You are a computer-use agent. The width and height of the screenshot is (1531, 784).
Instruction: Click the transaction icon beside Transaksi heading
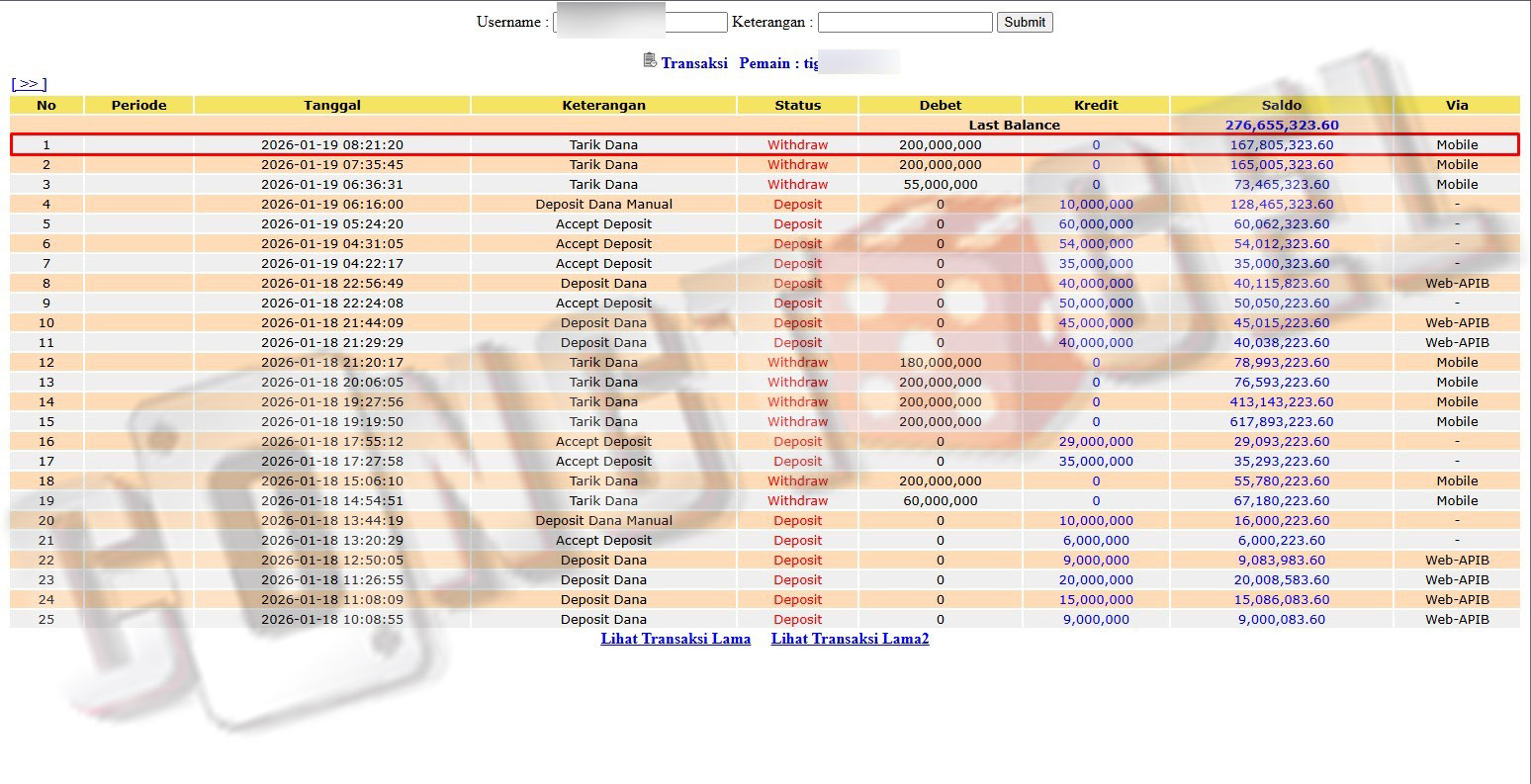tap(650, 61)
